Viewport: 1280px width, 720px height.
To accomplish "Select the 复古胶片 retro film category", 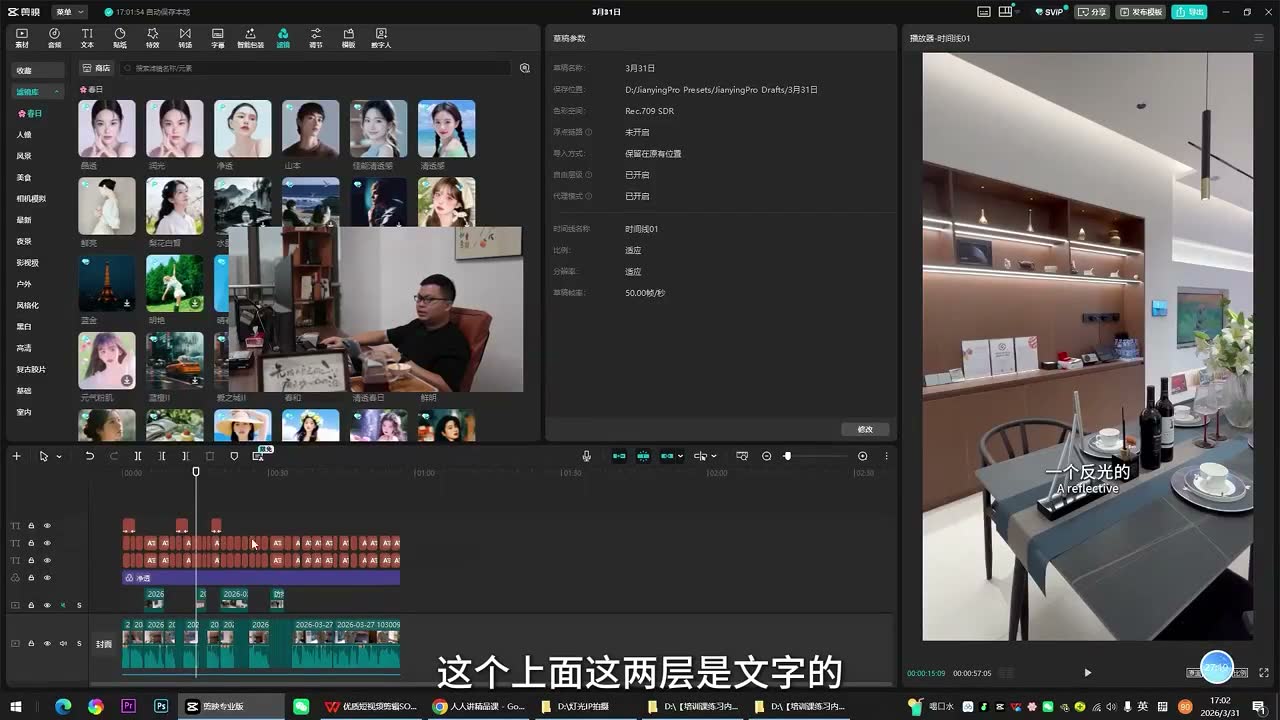I will pos(31,369).
